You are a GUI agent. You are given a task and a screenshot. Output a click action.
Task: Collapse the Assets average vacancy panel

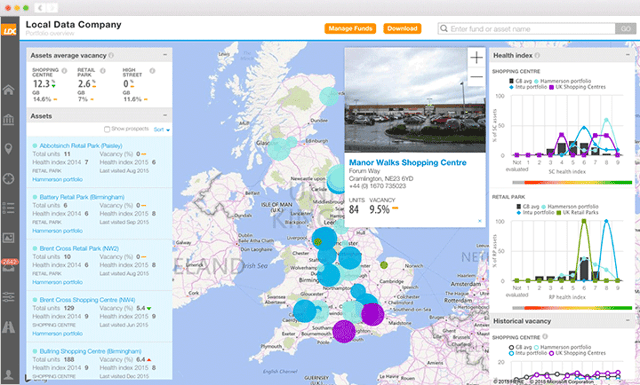coord(165,55)
